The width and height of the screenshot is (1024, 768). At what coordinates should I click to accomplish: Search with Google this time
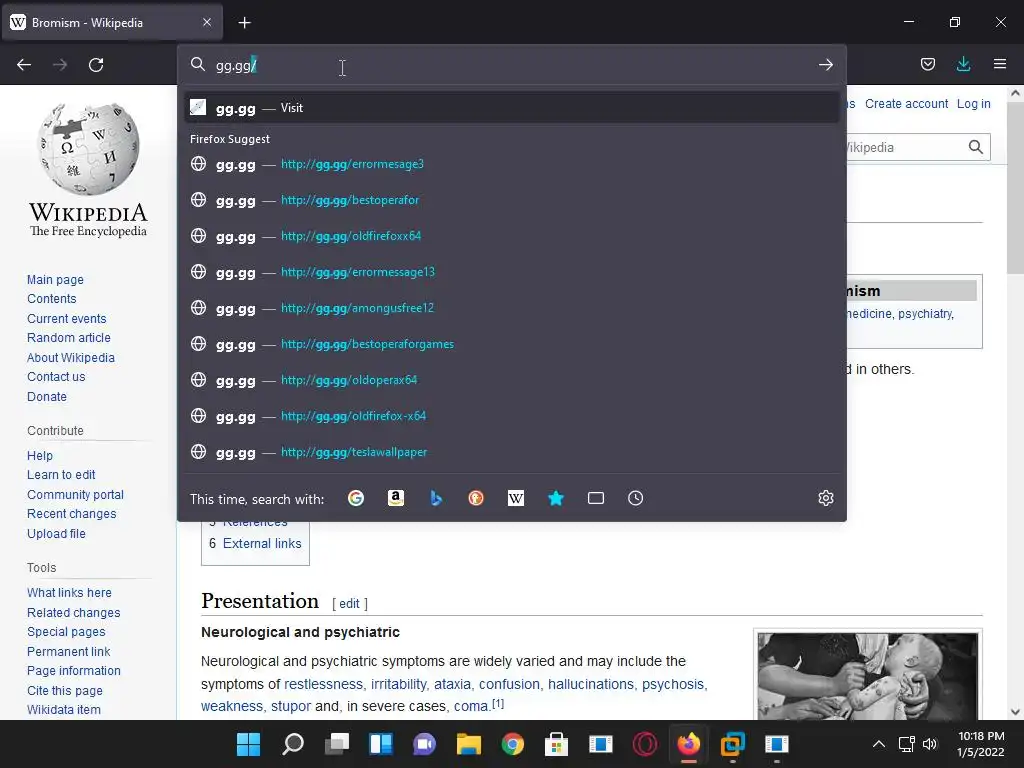[x=356, y=498]
